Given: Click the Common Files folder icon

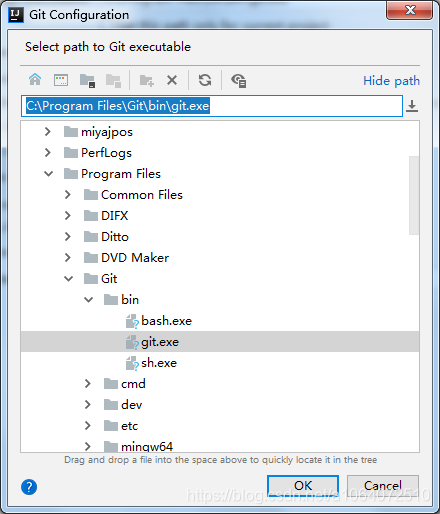Looking at the screenshot, I should pyautogui.click(x=91, y=195).
